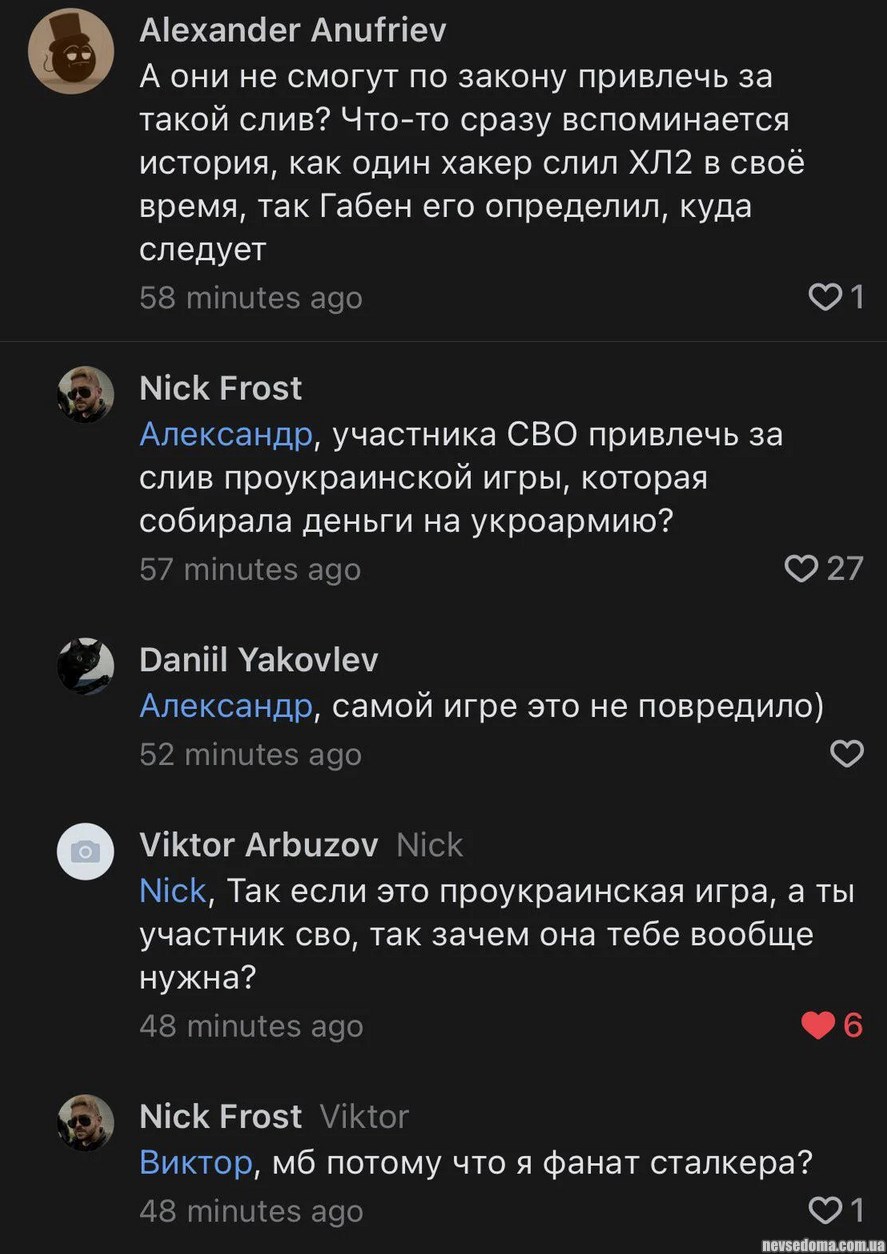Click the Виктор mention in last reply

(x=196, y=1162)
